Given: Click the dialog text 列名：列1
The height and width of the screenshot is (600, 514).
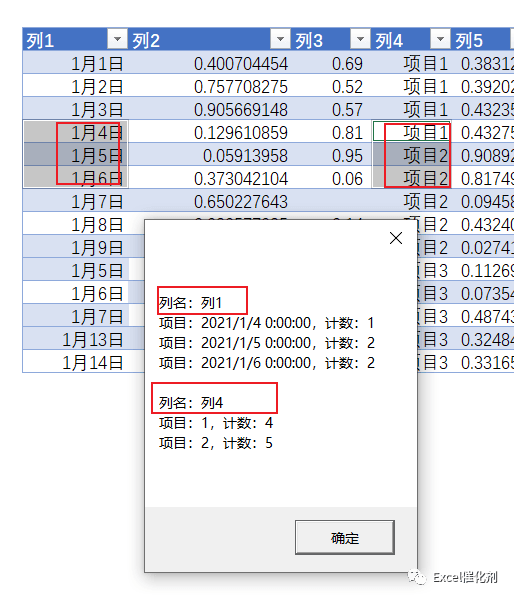Looking at the screenshot, I should [190, 303].
